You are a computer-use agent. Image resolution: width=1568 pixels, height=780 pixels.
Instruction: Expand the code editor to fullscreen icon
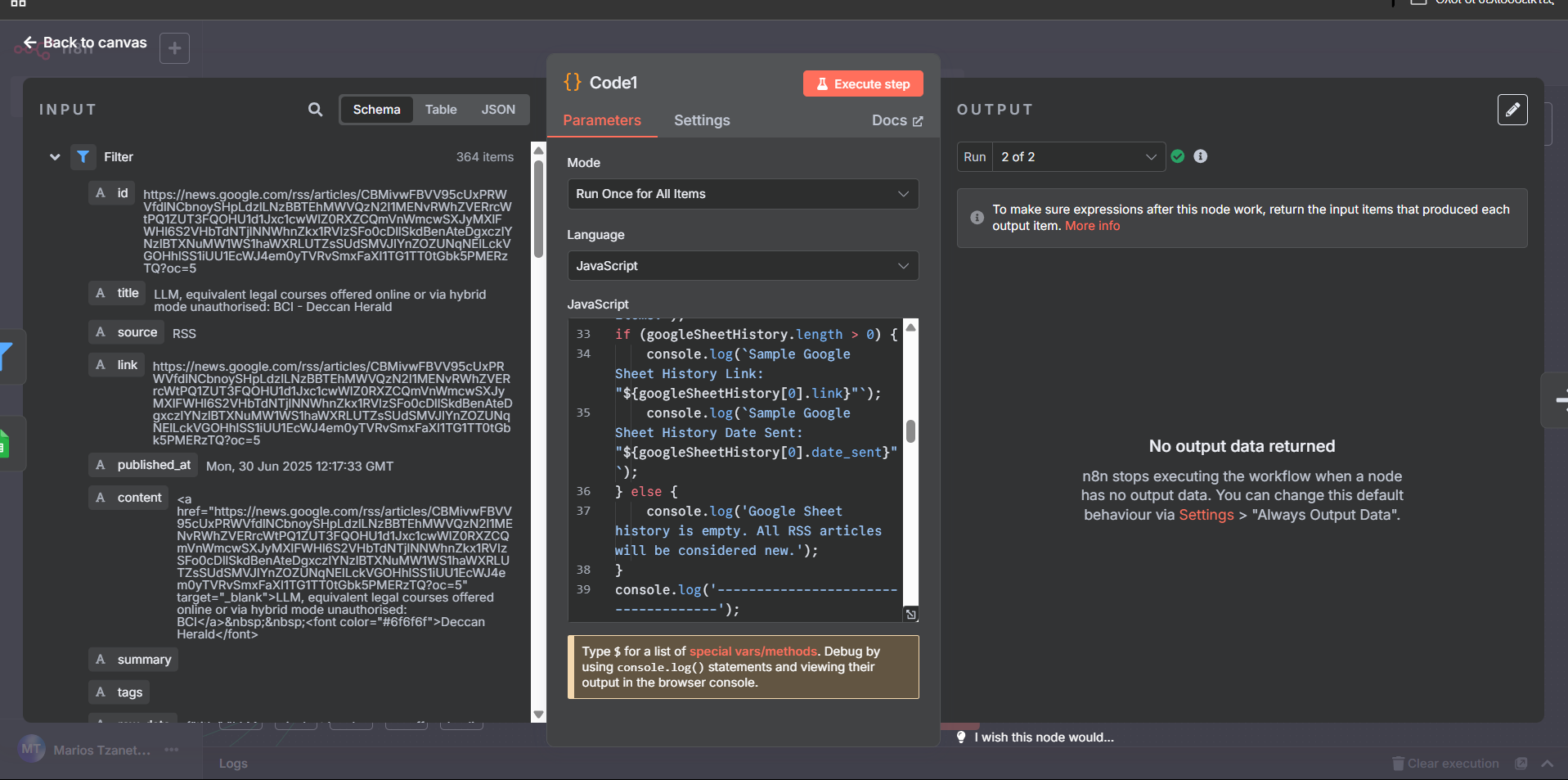click(x=910, y=615)
